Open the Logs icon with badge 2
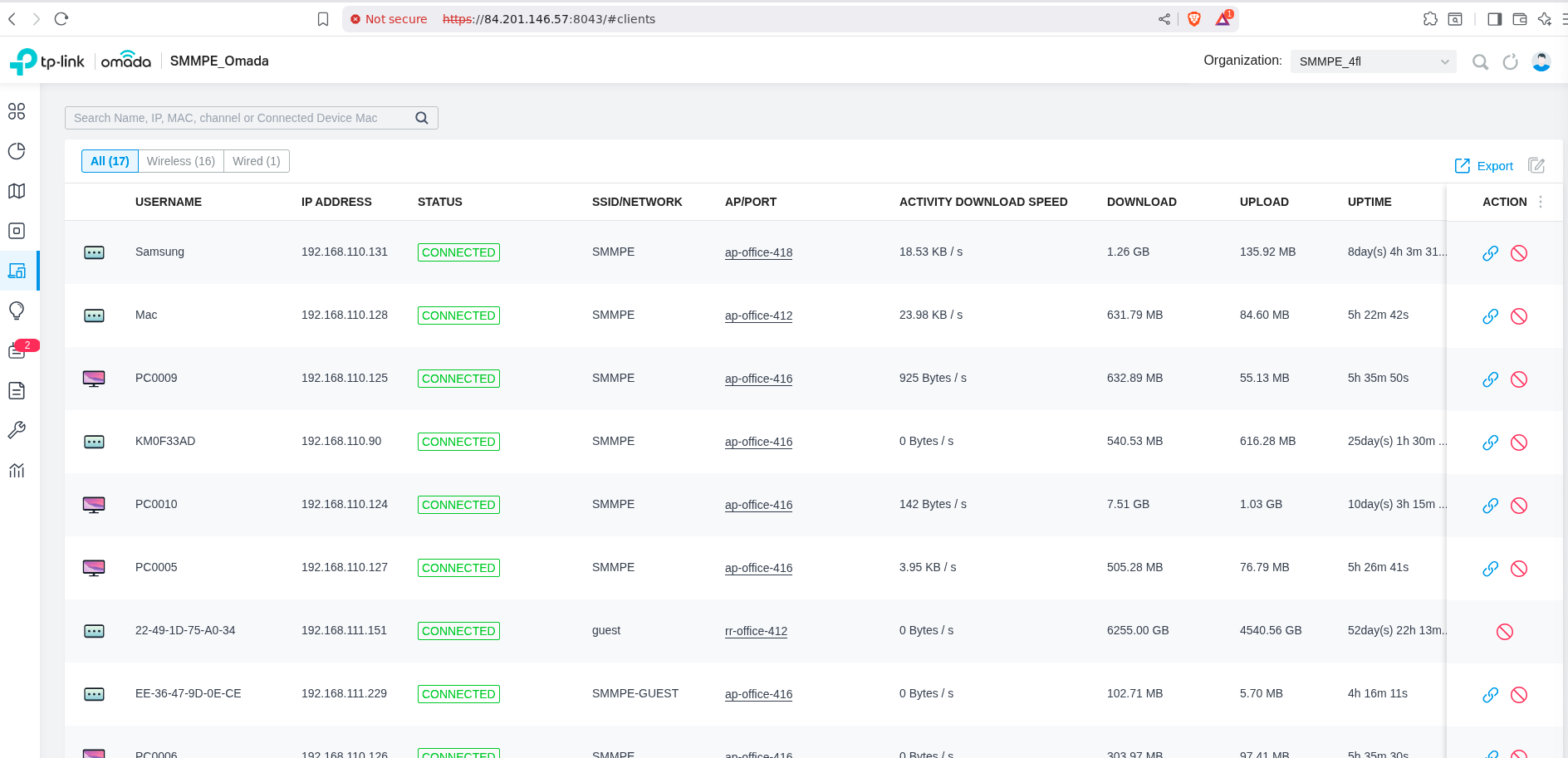The height and width of the screenshot is (758, 1568). click(x=17, y=351)
